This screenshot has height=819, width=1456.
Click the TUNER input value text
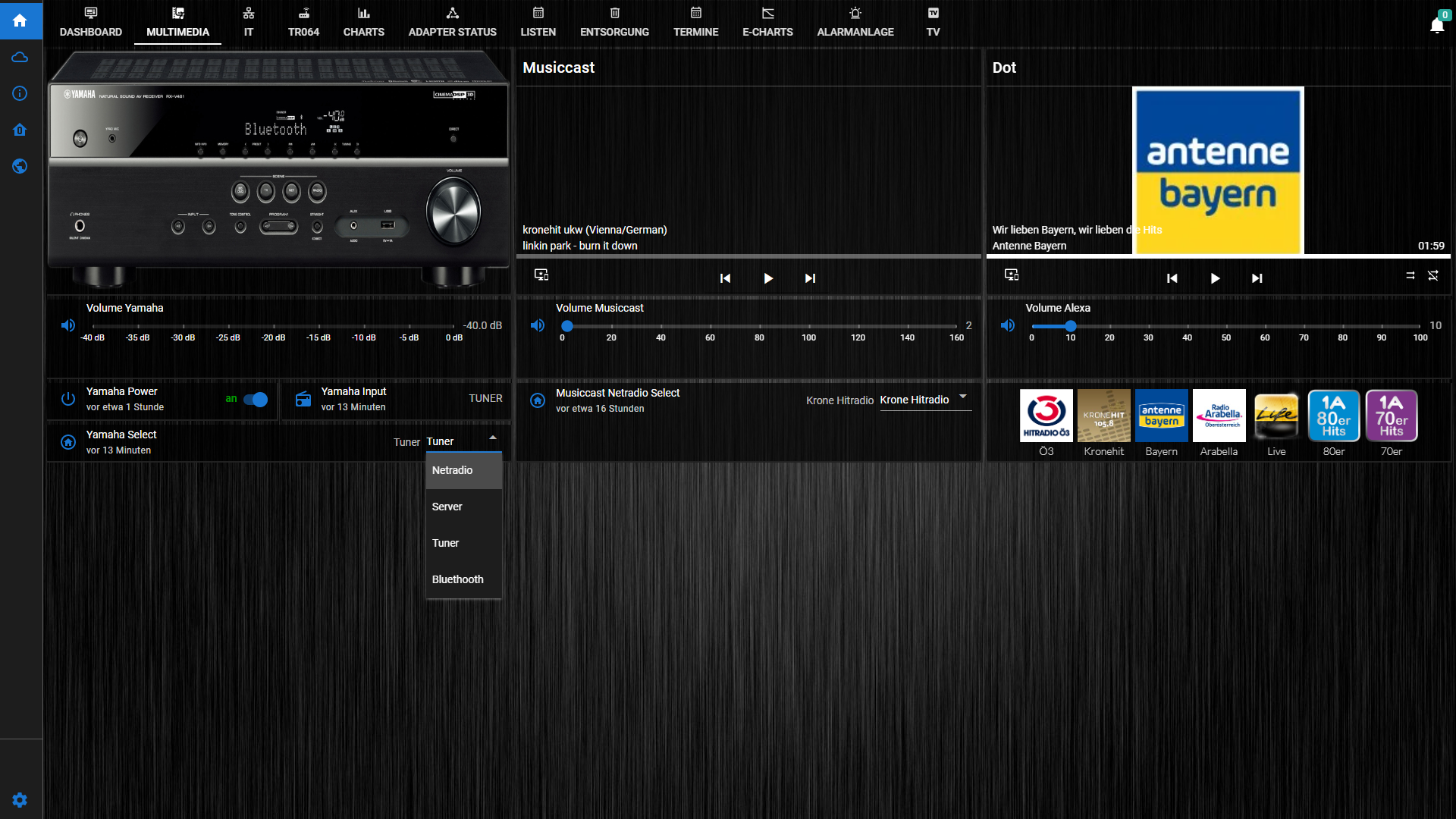pyautogui.click(x=486, y=398)
